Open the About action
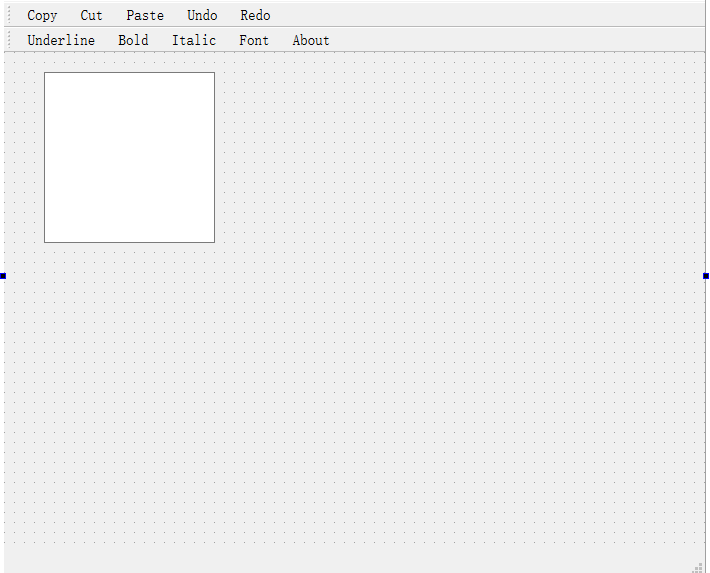This screenshot has height=573, width=710. click(x=311, y=40)
